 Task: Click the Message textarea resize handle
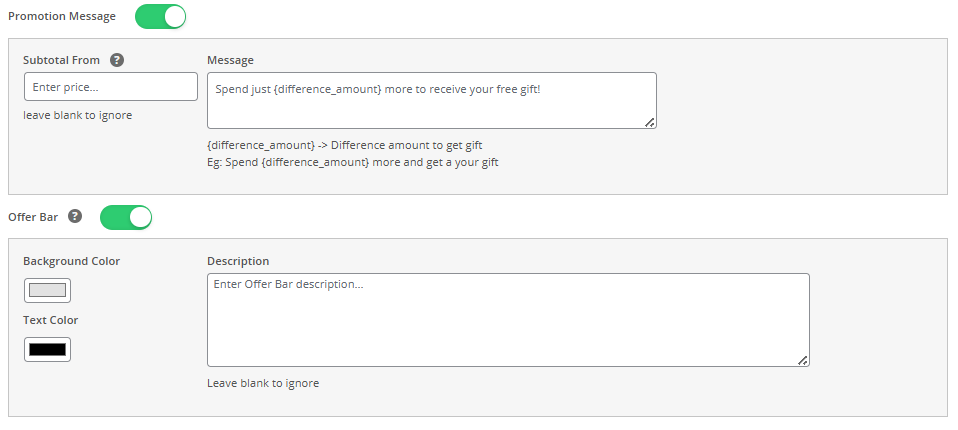pyautogui.click(x=650, y=122)
